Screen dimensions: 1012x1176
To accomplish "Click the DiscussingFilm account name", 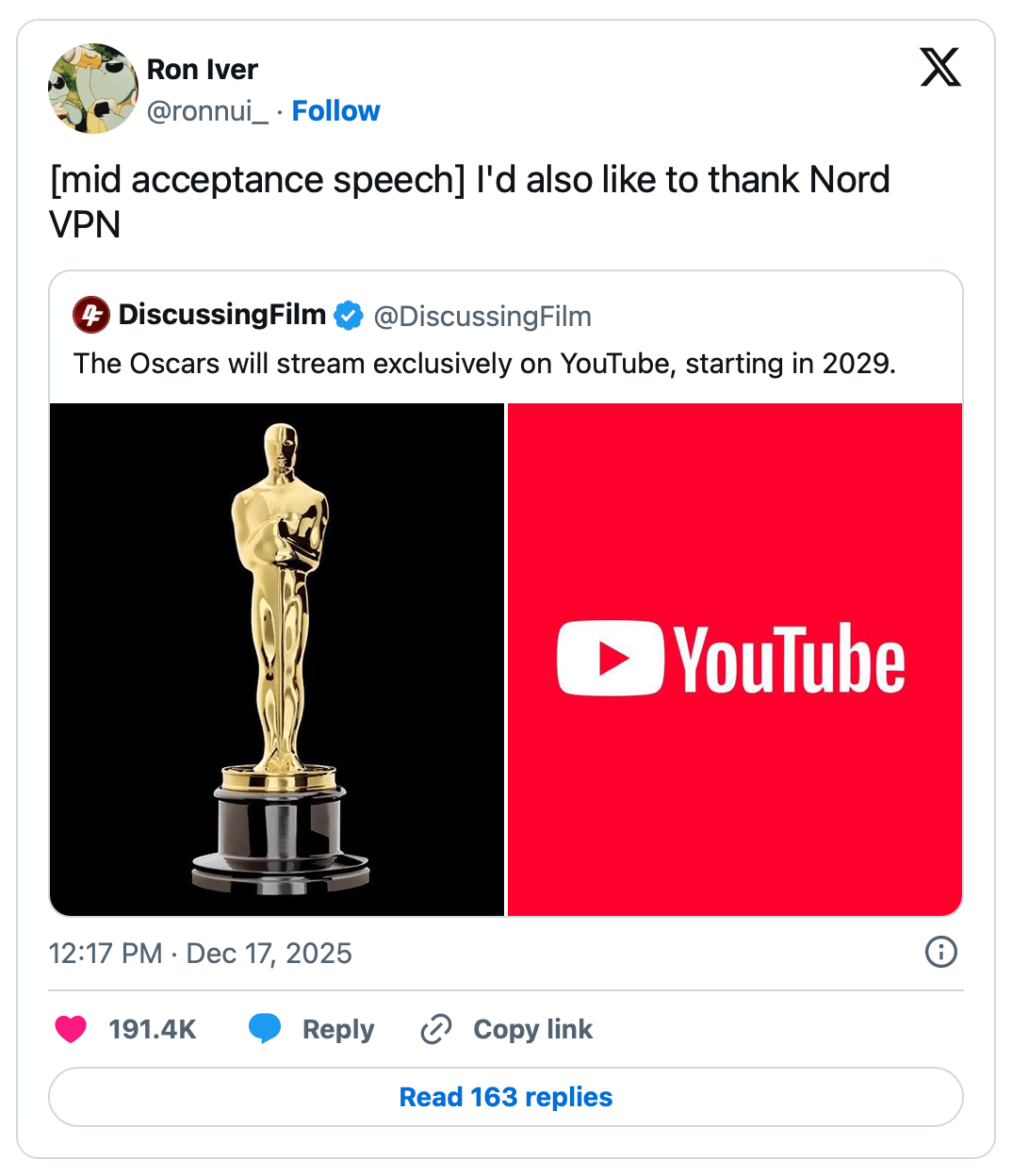I will pos(222,315).
